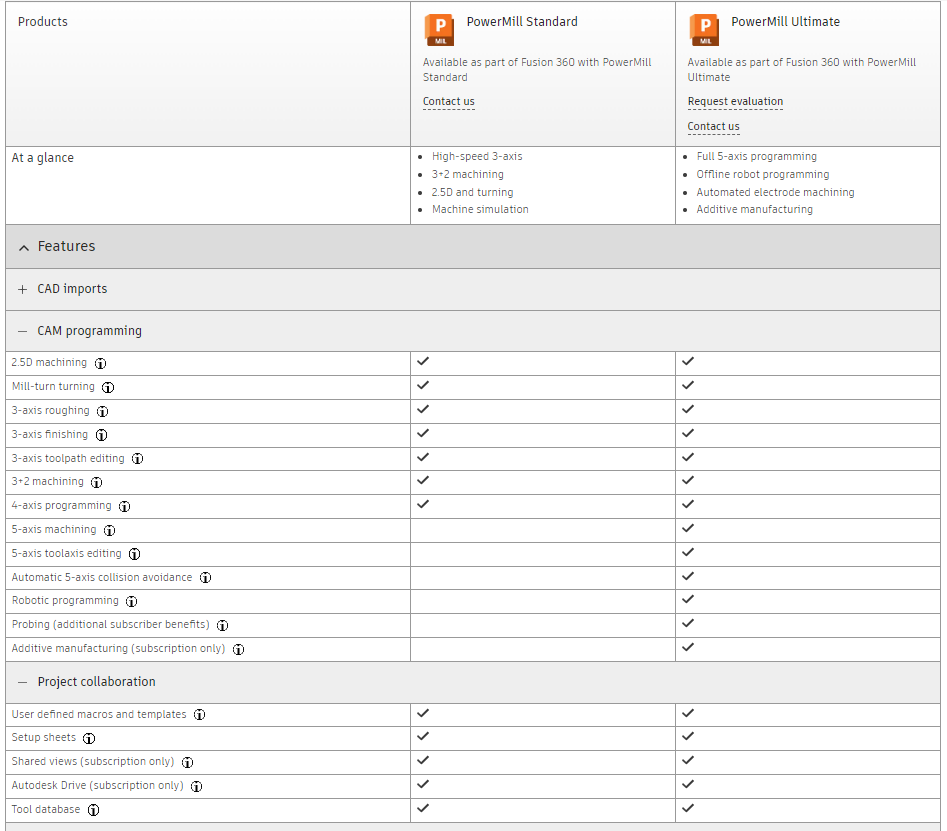Click the 5-axis machining feature label

pos(54,530)
